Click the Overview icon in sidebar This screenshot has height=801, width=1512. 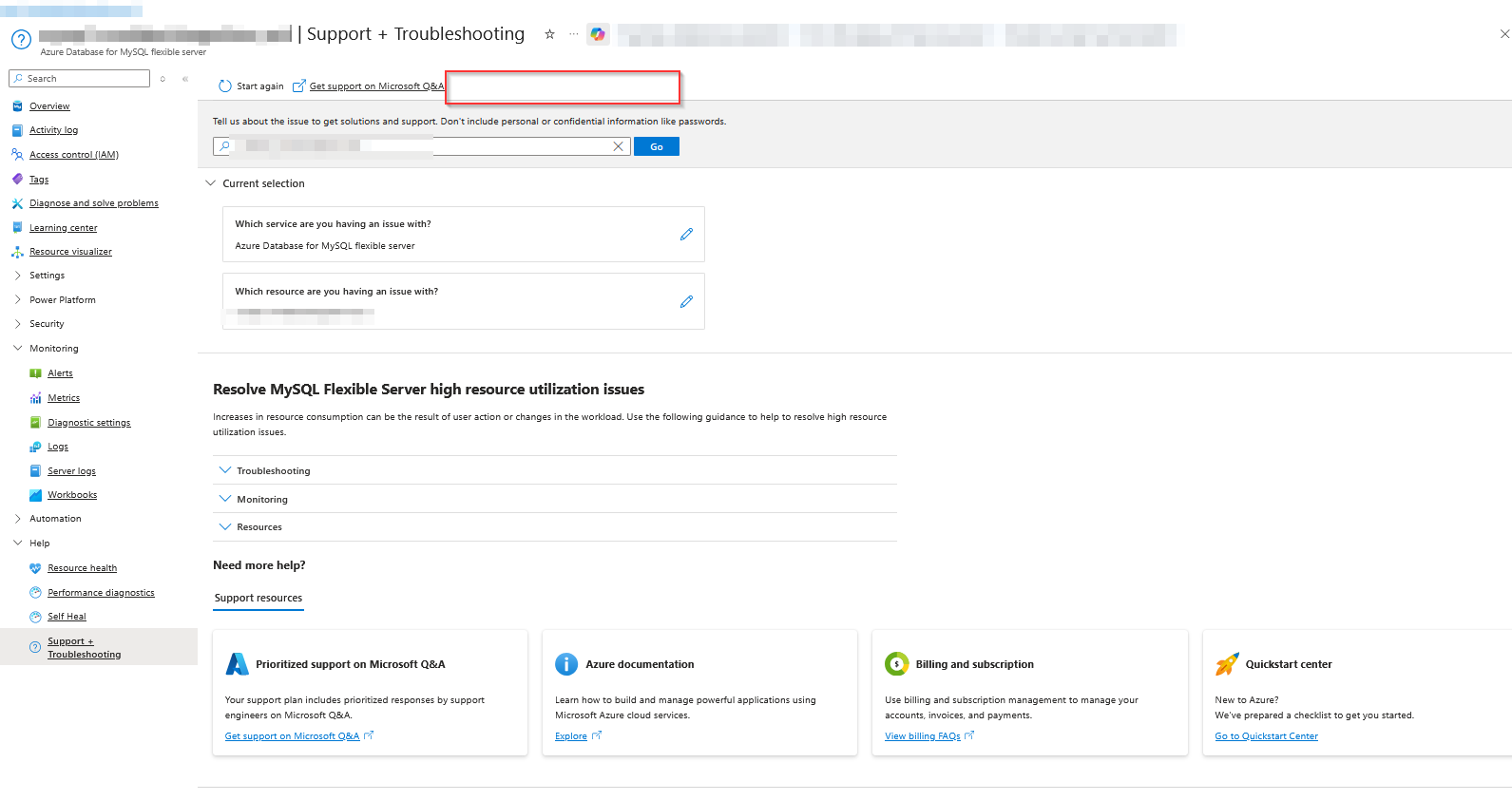pyautogui.click(x=17, y=106)
